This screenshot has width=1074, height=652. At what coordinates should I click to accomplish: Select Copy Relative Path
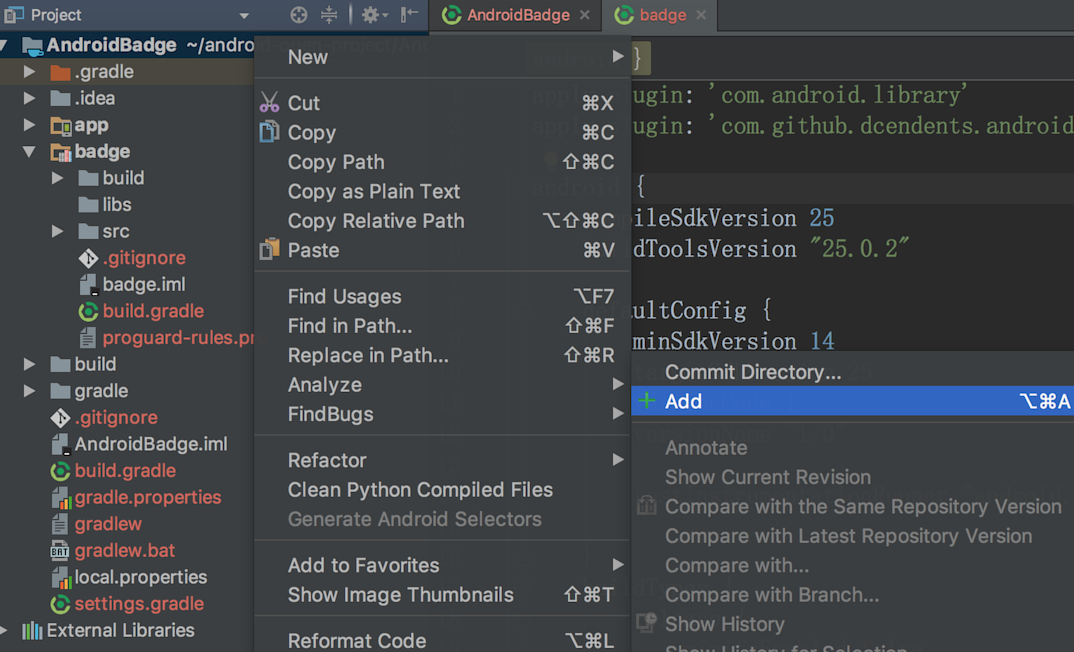tap(442, 221)
